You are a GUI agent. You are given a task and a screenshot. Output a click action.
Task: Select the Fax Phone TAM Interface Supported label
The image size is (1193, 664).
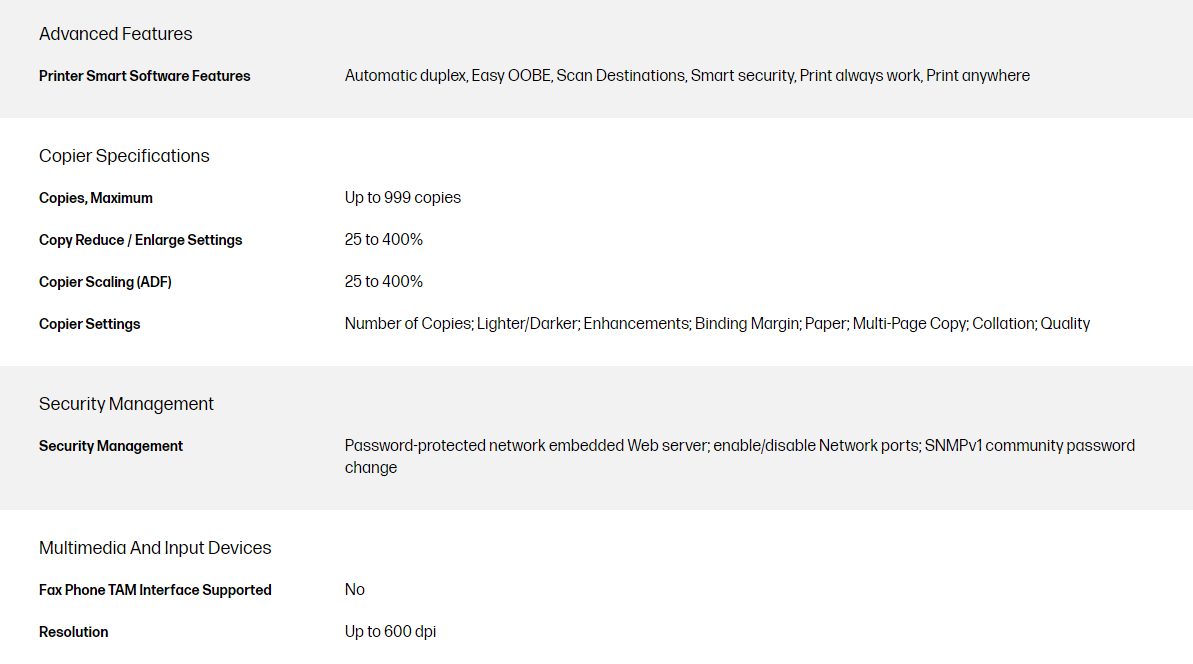coord(155,590)
